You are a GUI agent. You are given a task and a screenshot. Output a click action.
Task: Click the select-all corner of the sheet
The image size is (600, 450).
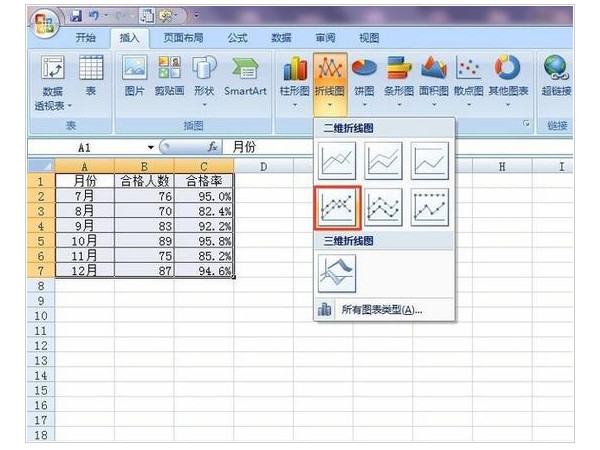[41, 166]
